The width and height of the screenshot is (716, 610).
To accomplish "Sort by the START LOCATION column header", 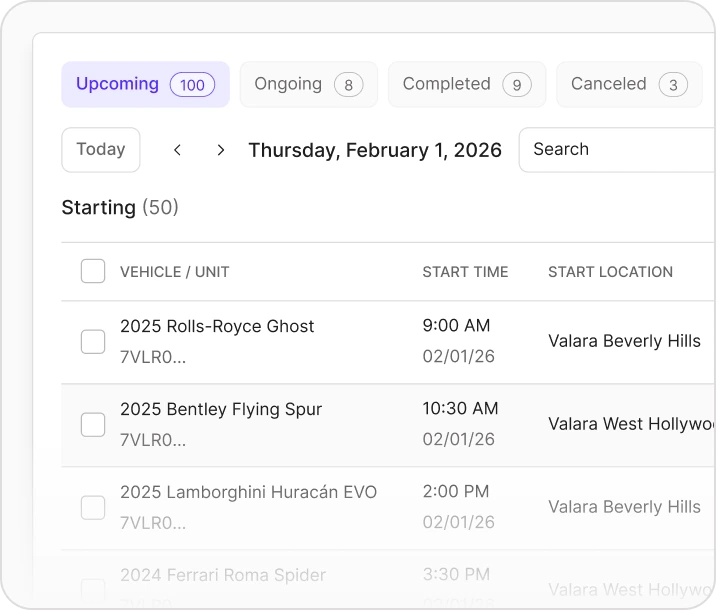I will click(x=611, y=272).
